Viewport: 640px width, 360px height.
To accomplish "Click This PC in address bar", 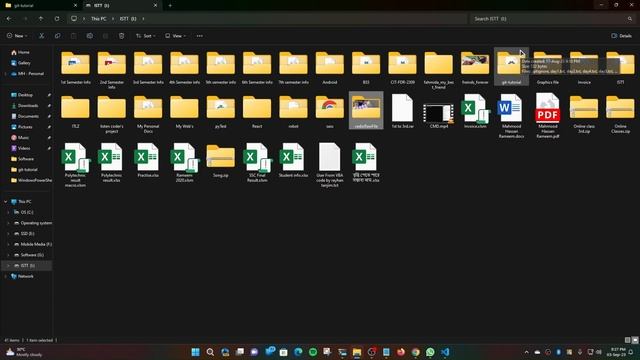I will (x=98, y=19).
